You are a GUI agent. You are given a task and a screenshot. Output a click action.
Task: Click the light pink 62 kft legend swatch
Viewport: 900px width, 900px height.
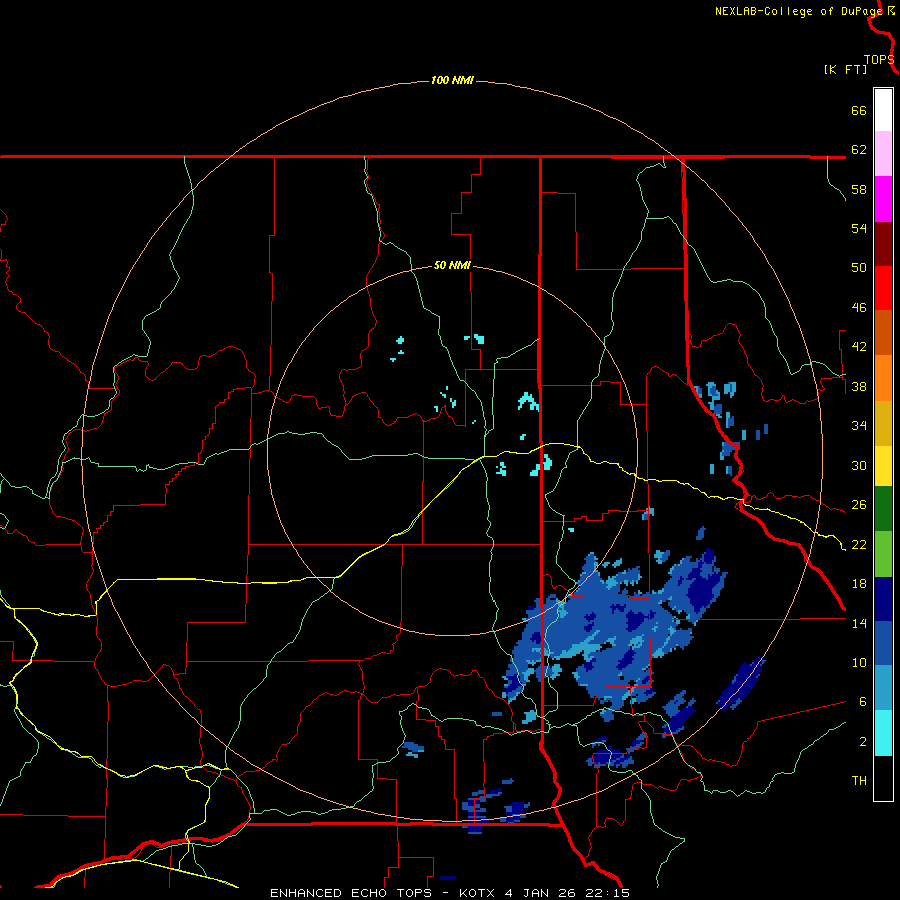(883, 154)
